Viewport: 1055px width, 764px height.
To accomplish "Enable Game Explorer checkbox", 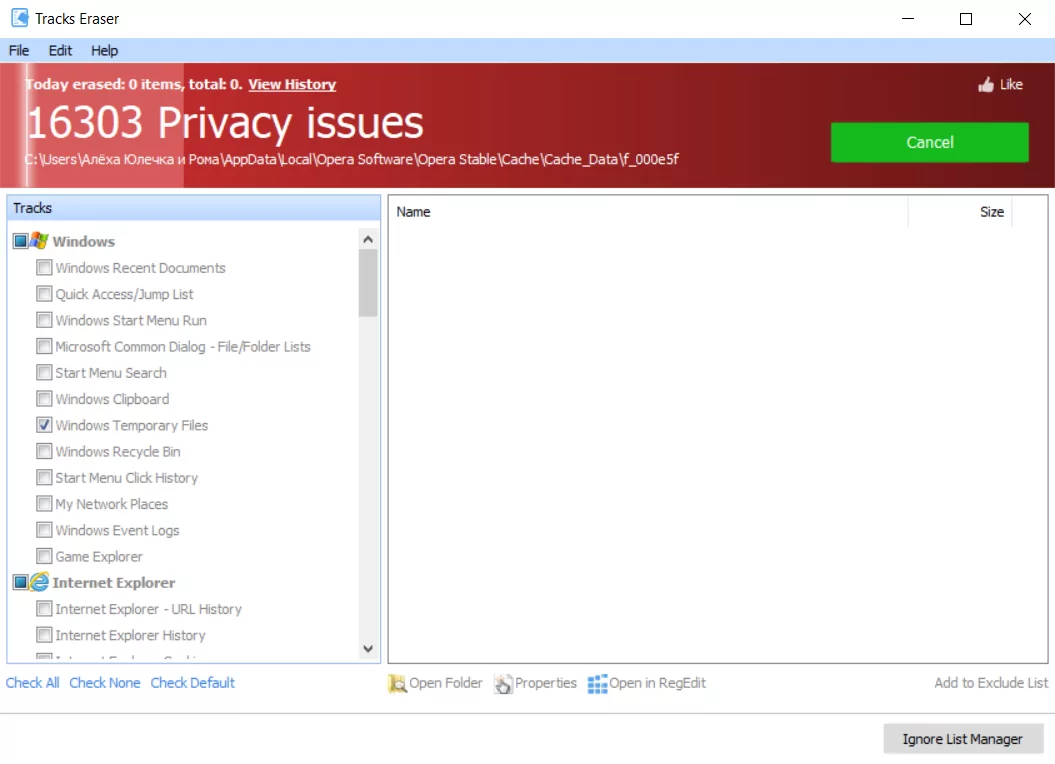I will 44,556.
